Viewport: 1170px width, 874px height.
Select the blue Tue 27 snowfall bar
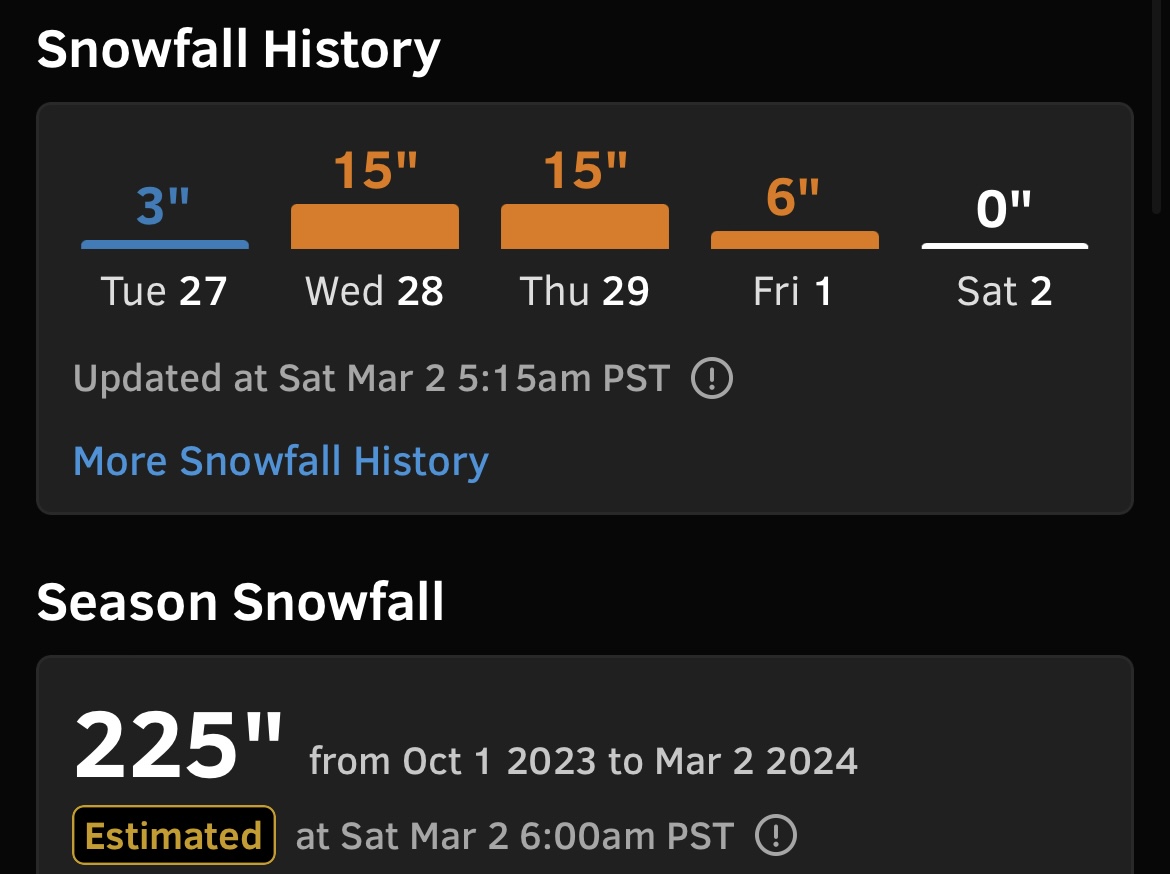(x=165, y=244)
